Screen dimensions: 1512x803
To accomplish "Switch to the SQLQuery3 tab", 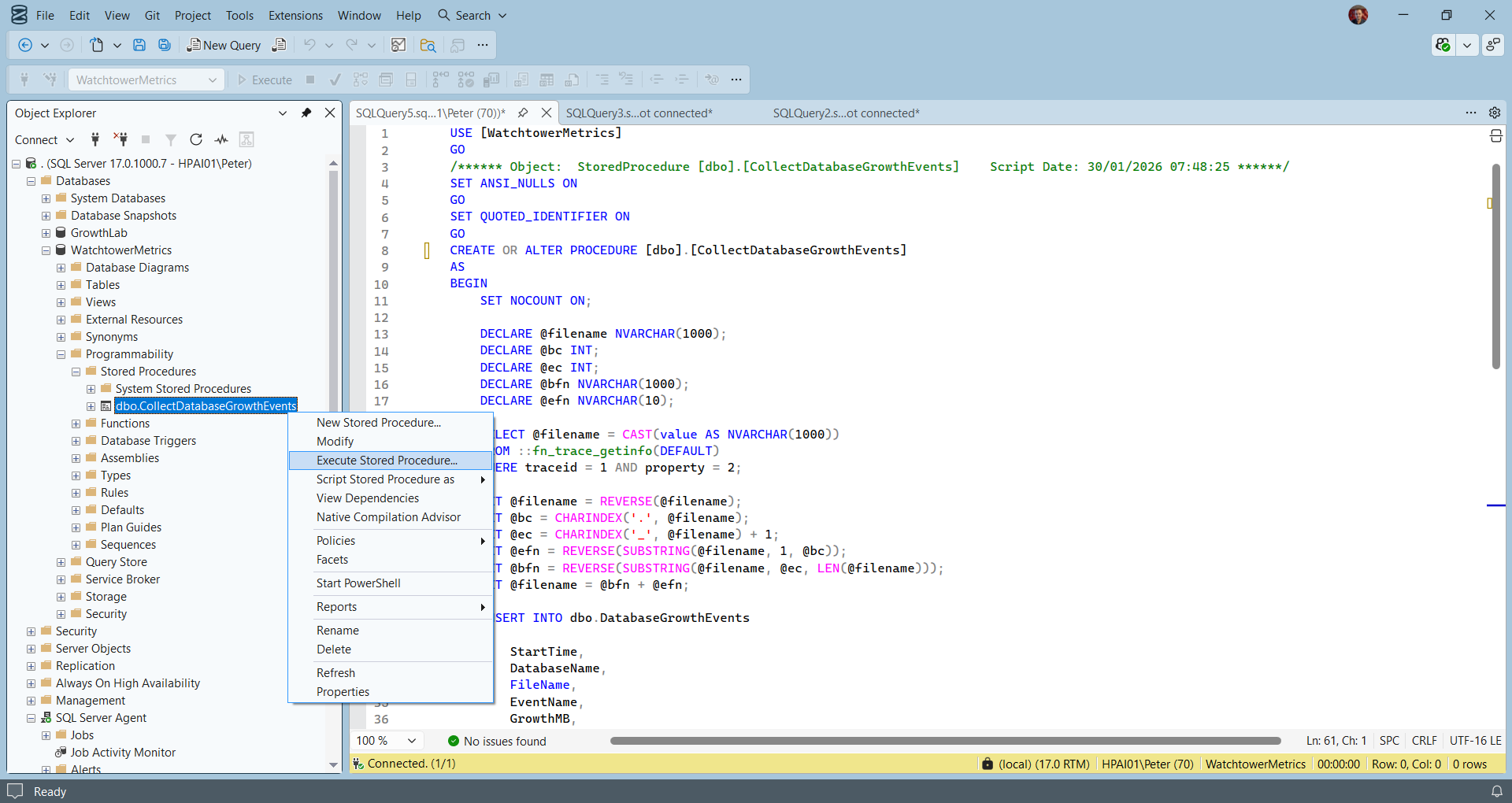I will click(x=639, y=113).
